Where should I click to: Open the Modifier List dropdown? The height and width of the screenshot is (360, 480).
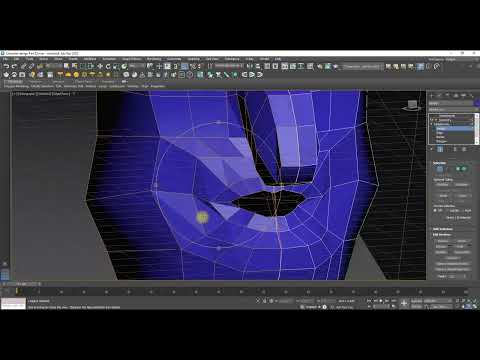(452, 110)
